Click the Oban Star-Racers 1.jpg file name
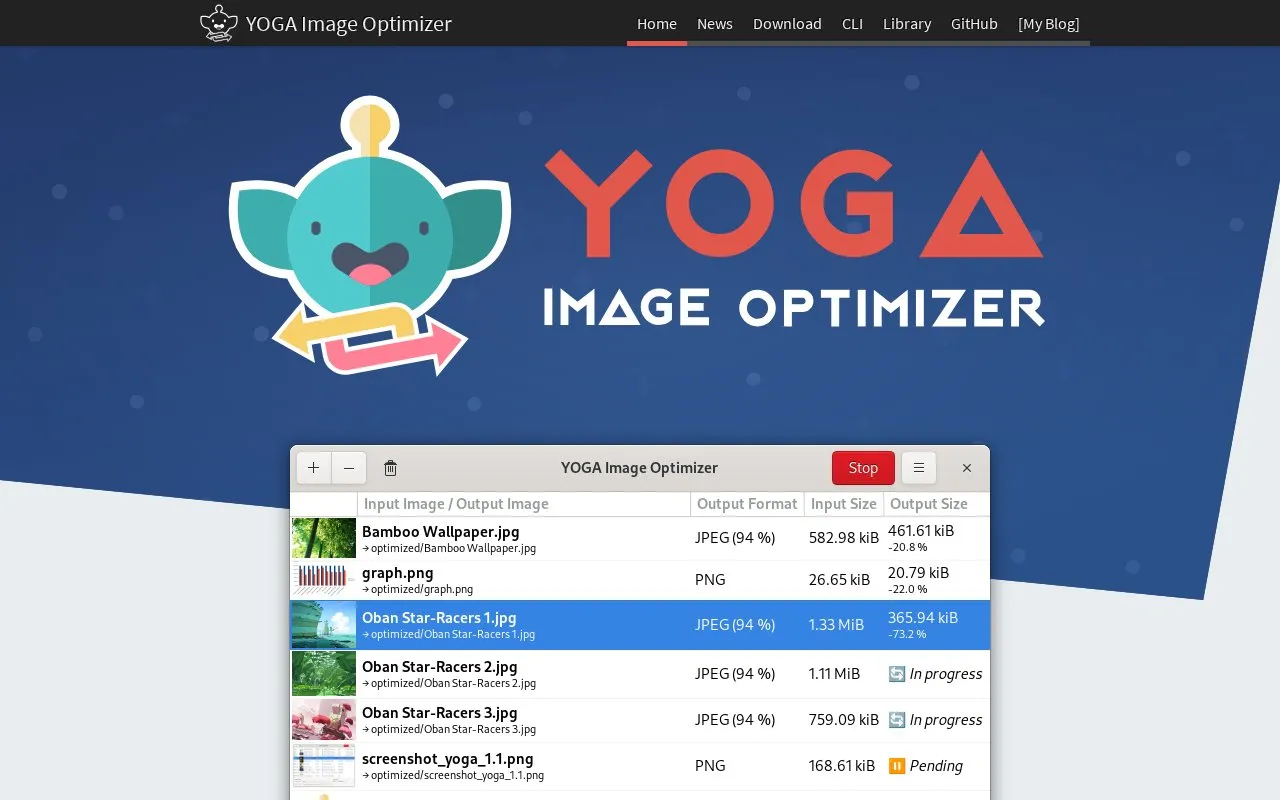The width and height of the screenshot is (1280, 800). [x=439, y=618]
